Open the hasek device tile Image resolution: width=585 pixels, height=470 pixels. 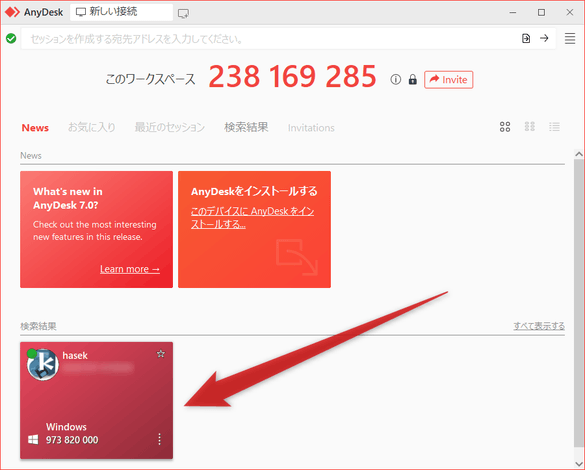click(96, 400)
